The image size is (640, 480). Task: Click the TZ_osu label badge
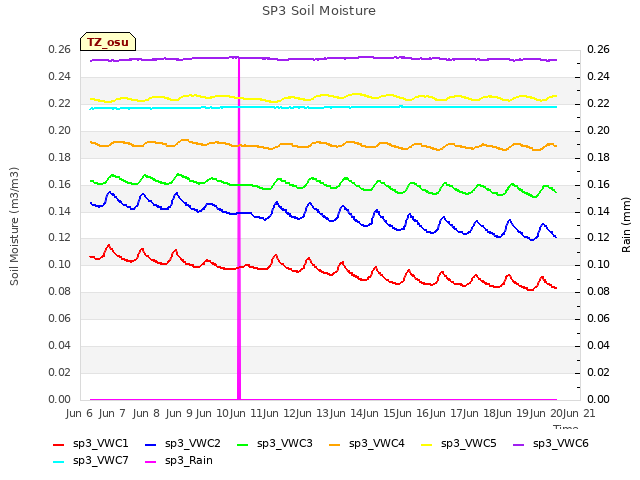[x=108, y=42]
